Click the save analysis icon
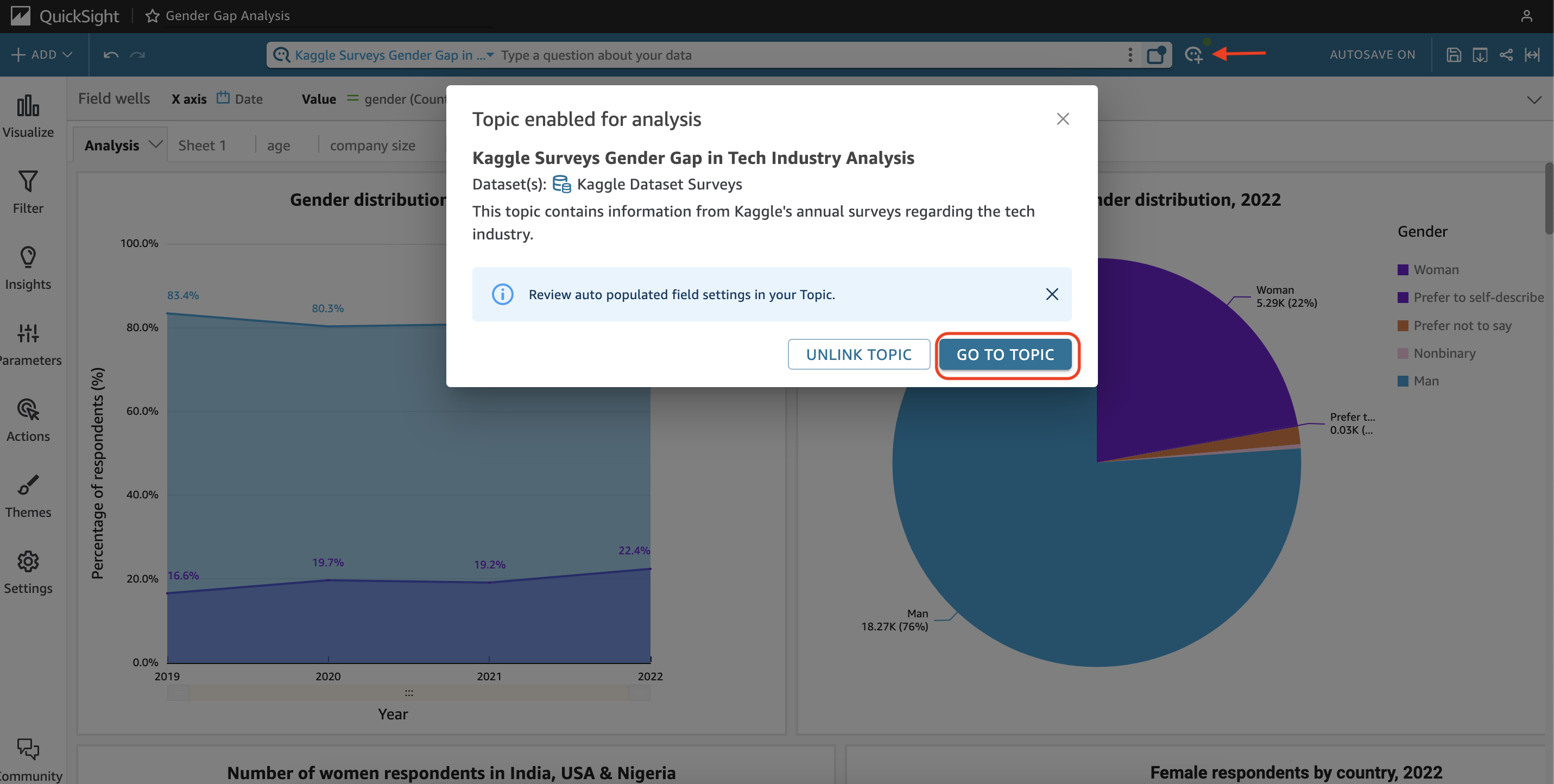The image size is (1554, 784). click(1454, 55)
